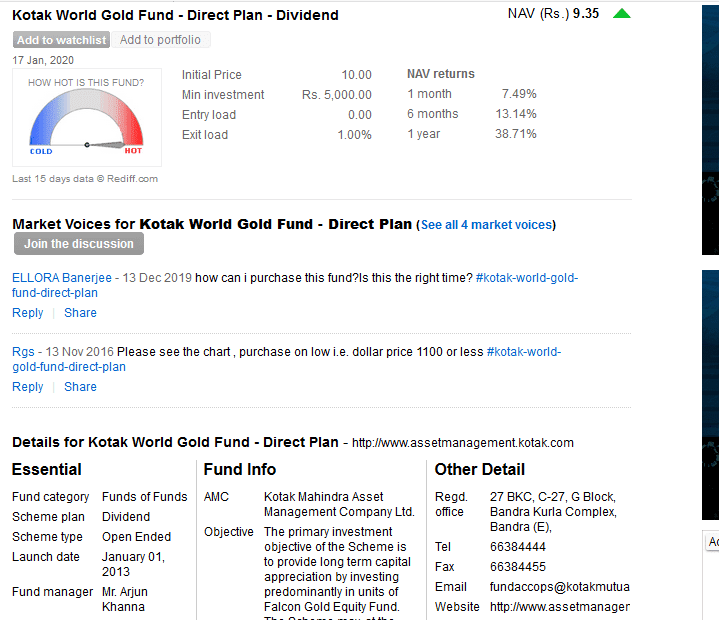The image size is (719, 620).
Task: Click Scheme plan value Dividend
Action: (x=126, y=517)
